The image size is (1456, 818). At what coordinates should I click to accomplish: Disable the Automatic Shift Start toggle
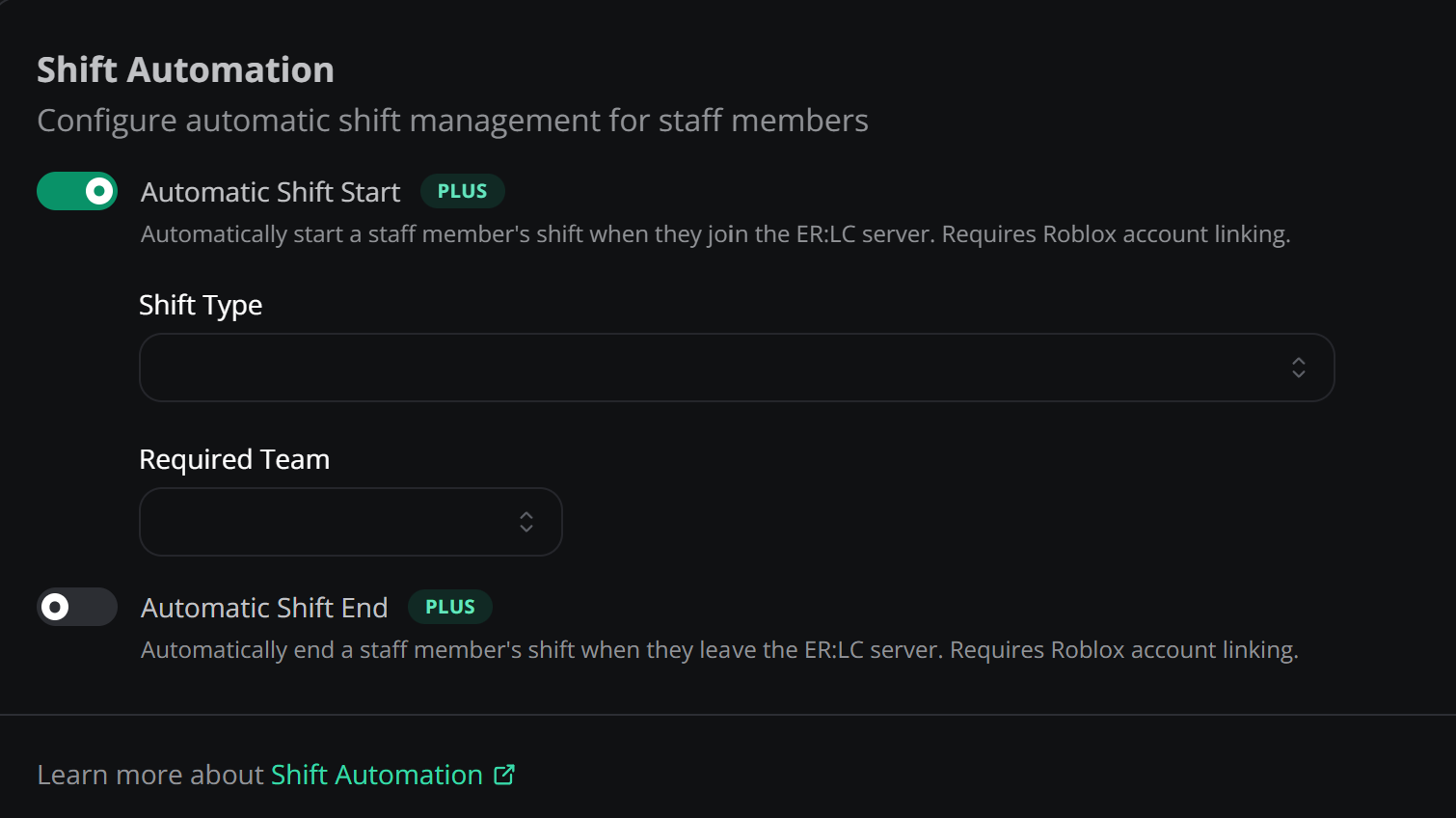76,191
